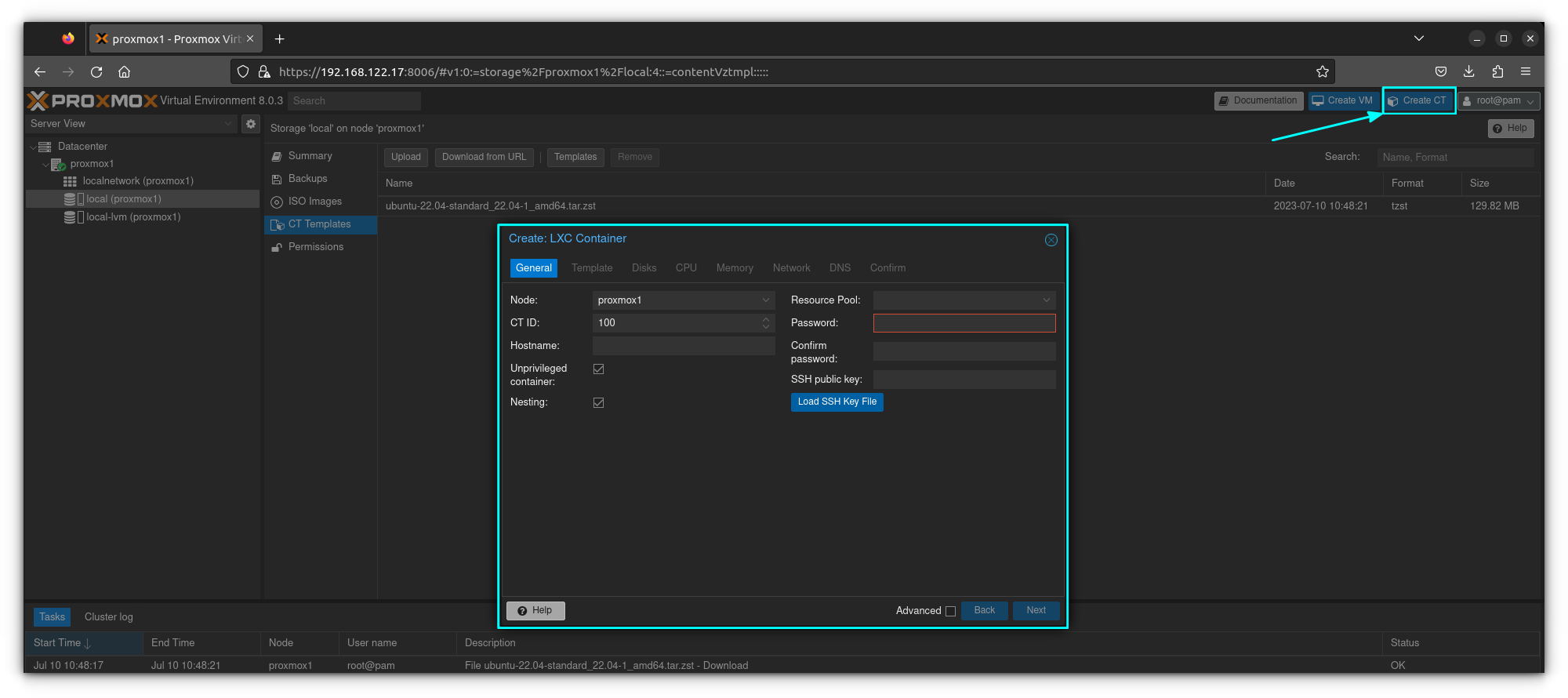Switch to Memory tab in dialog
1568x698 pixels.
coord(735,268)
